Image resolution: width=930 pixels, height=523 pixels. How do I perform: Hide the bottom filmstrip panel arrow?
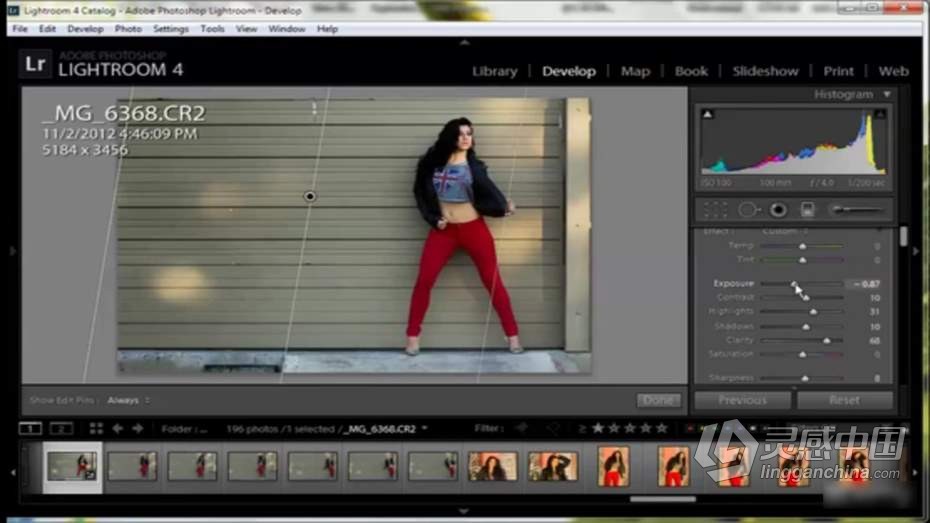[x=464, y=511]
